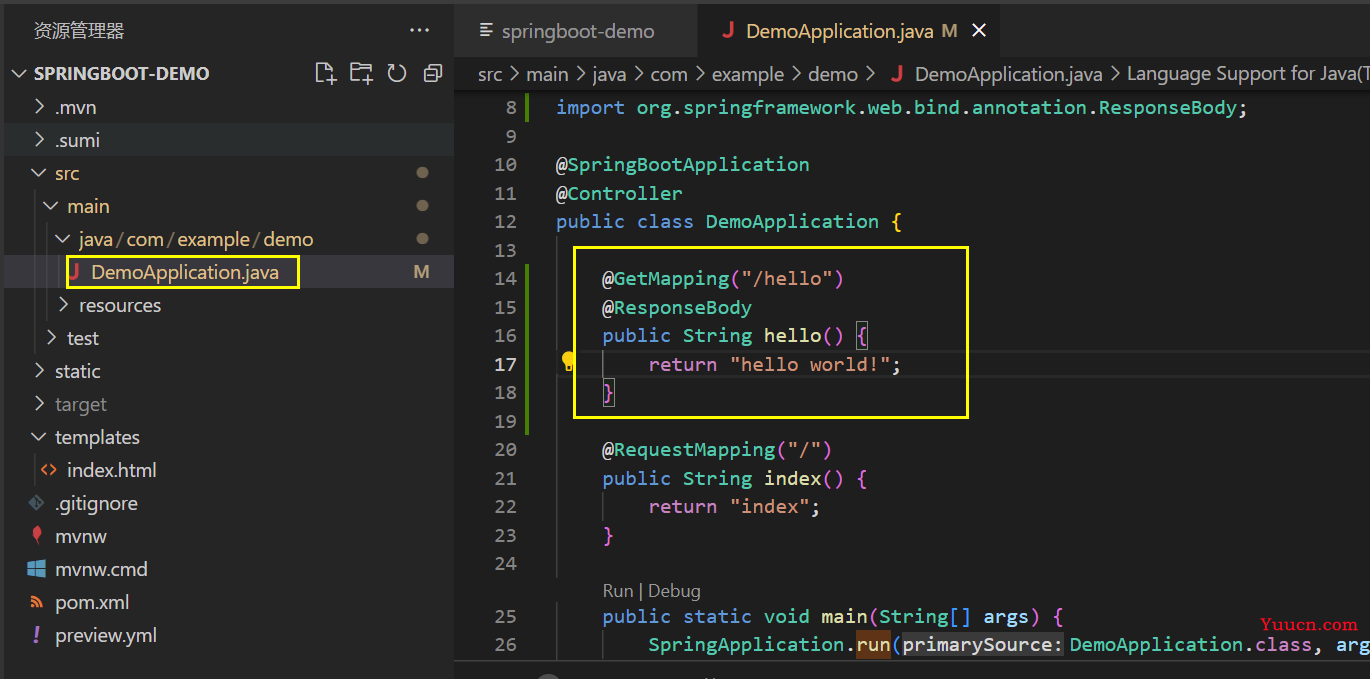The image size is (1370, 679).
Task: Click the M git status badge on DemoApplication.java row
Action: pyautogui.click(x=421, y=272)
